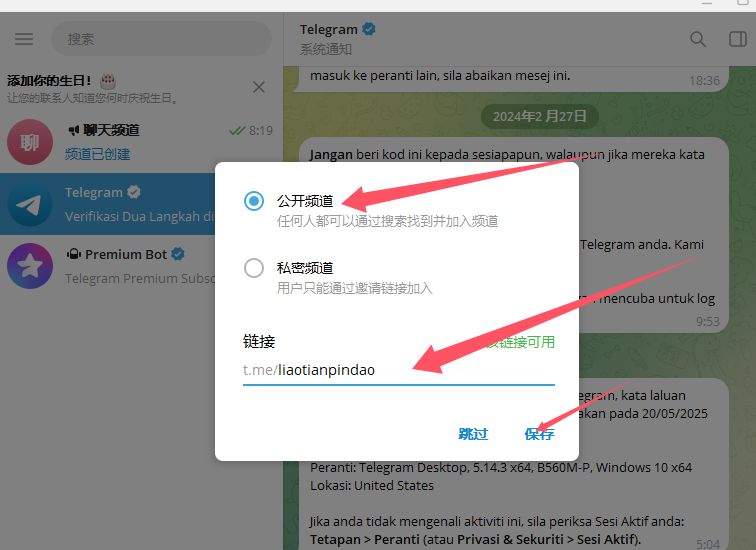Click the search magnifier icon in chat header
The width and height of the screenshot is (756, 550).
(698, 39)
